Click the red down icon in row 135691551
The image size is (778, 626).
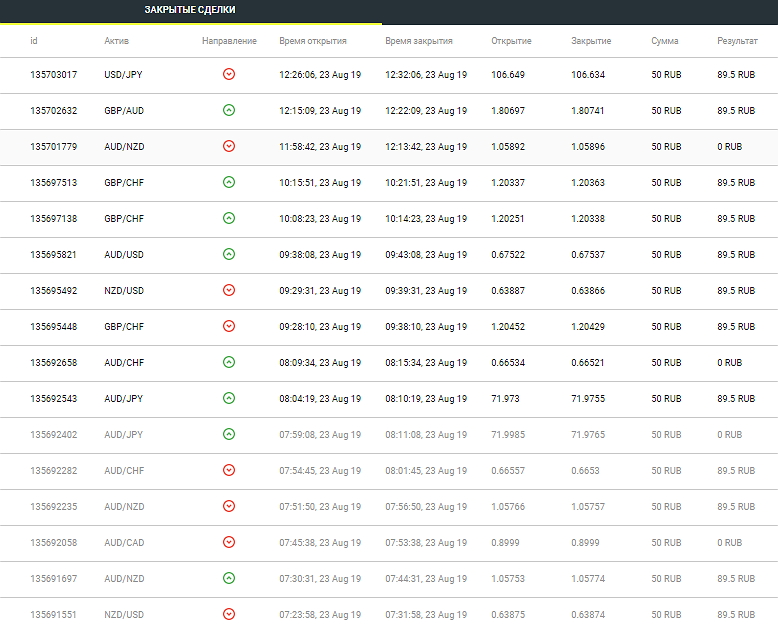pyautogui.click(x=229, y=614)
